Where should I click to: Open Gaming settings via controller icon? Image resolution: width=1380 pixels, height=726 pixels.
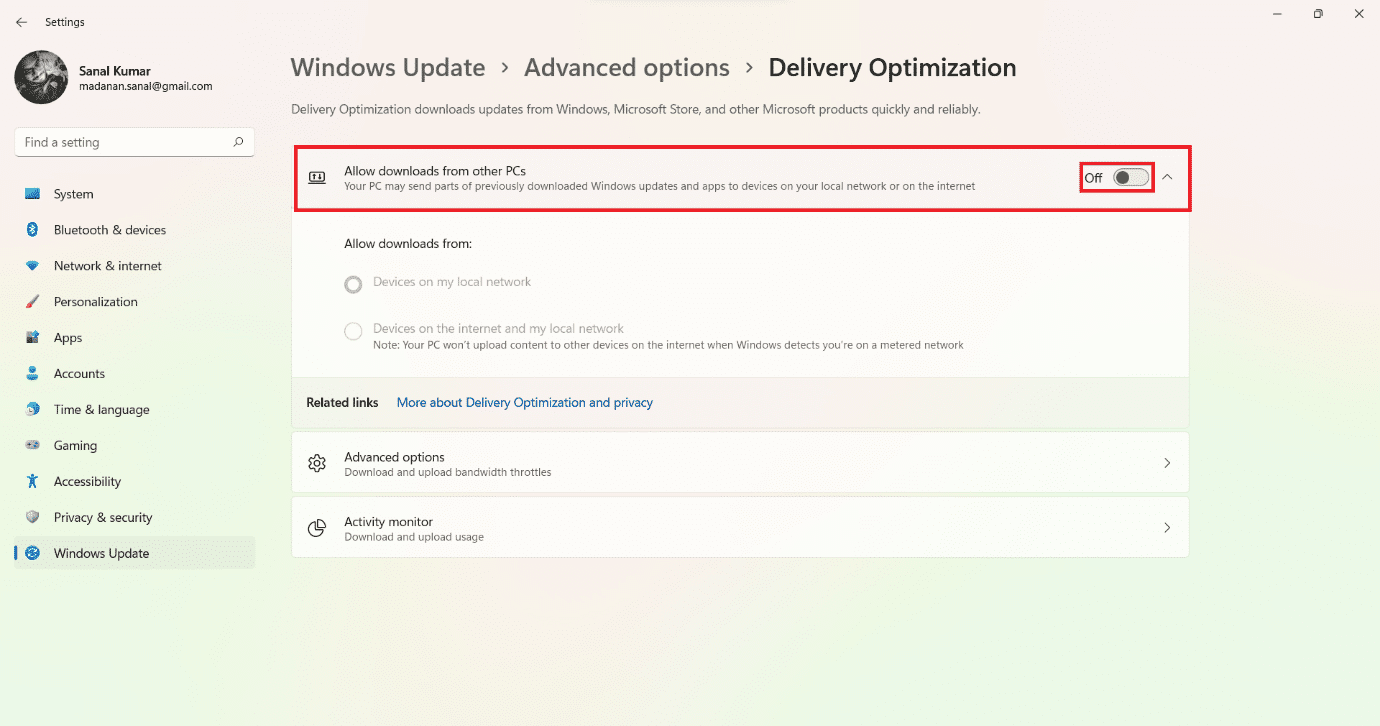point(33,445)
